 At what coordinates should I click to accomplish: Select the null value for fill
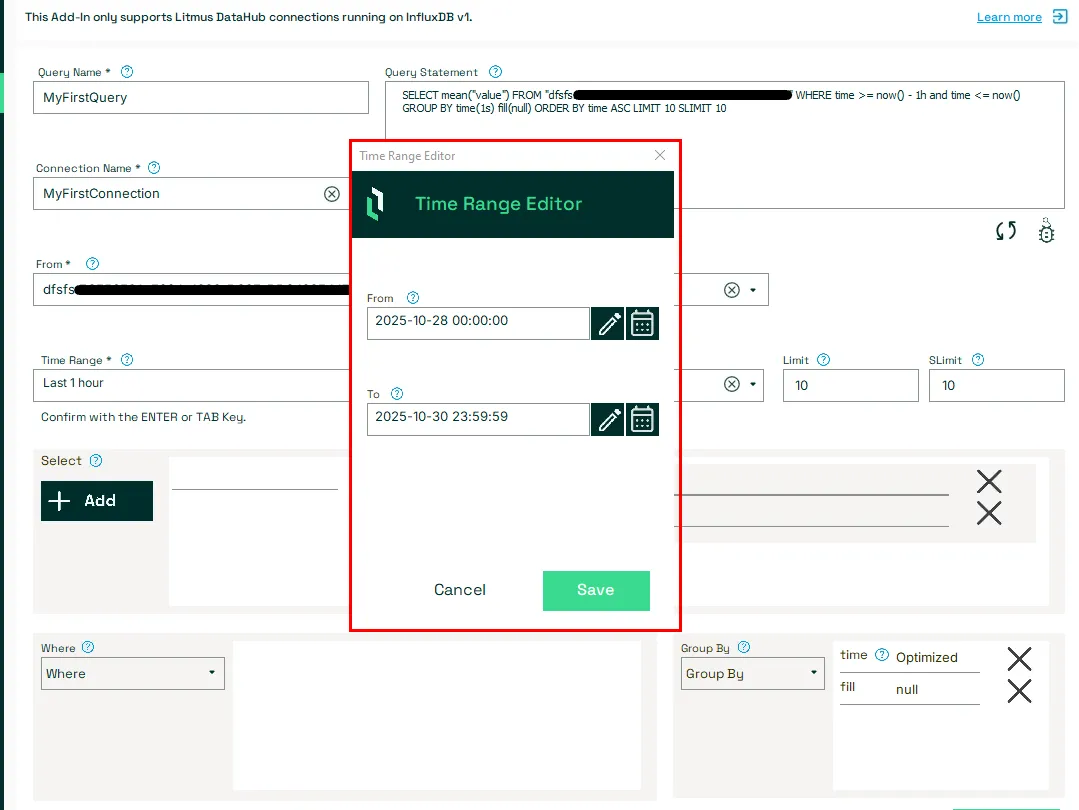coord(907,690)
